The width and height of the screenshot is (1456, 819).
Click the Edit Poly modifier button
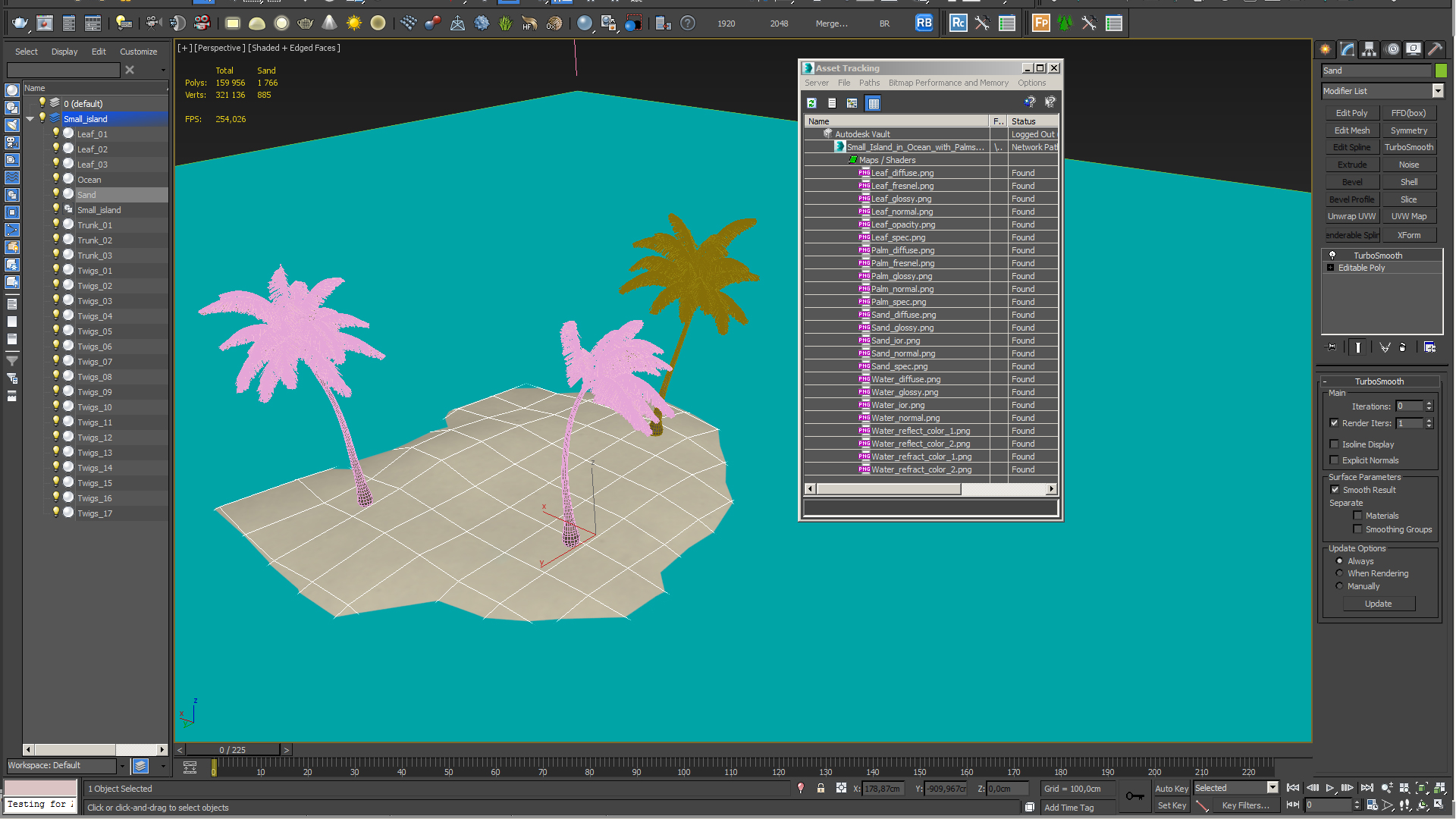pyautogui.click(x=1352, y=113)
